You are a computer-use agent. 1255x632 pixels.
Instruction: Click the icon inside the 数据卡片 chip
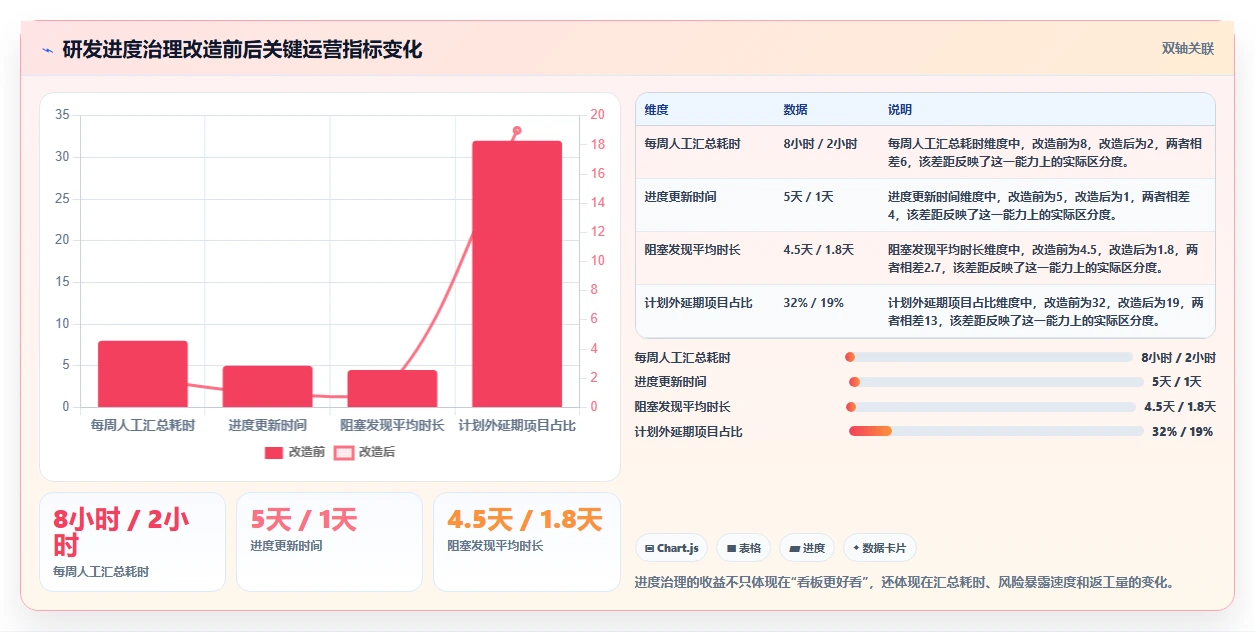pyautogui.click(x=856, y=548)
